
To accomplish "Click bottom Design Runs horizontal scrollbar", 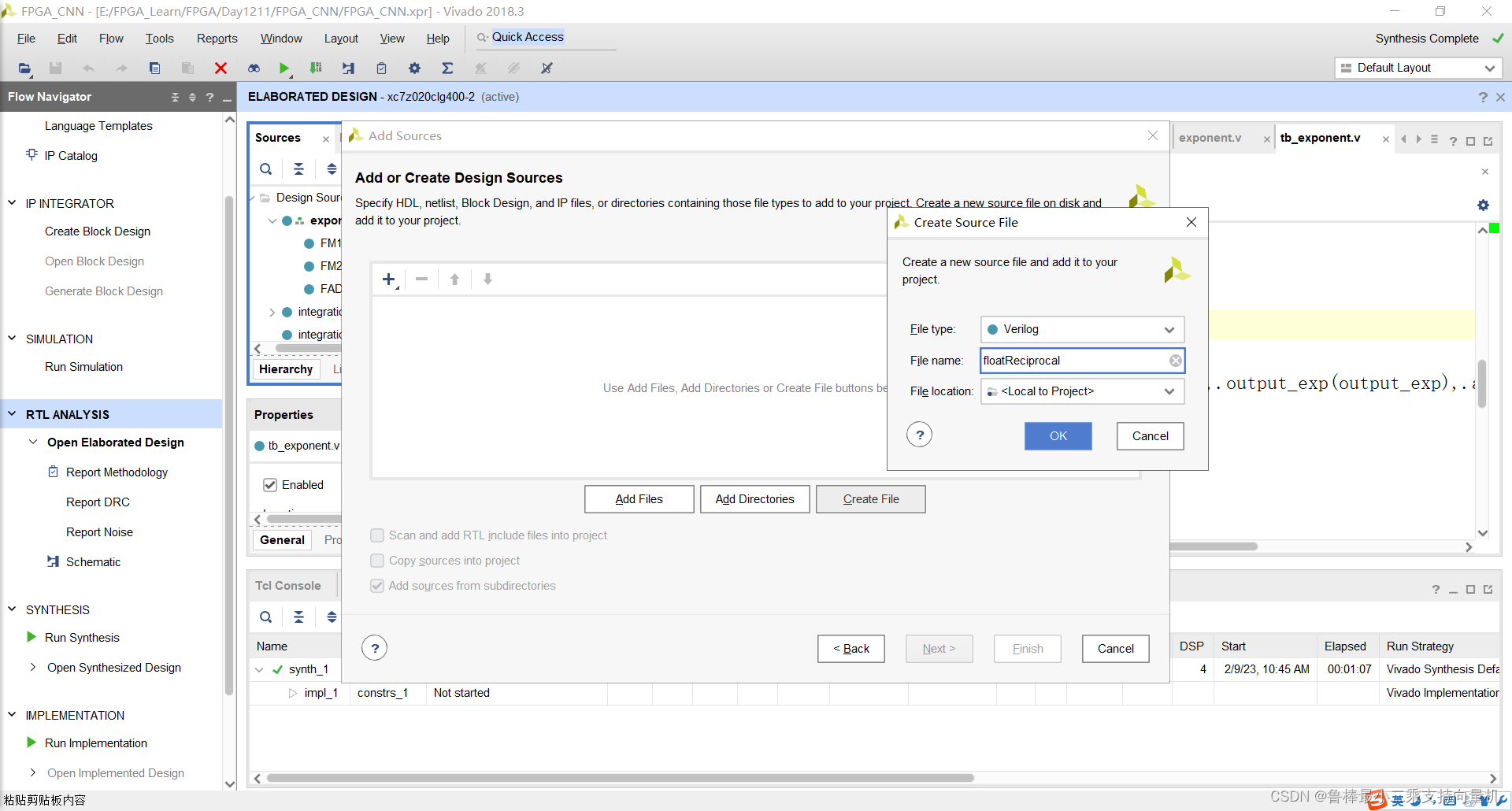I will 621,778.
